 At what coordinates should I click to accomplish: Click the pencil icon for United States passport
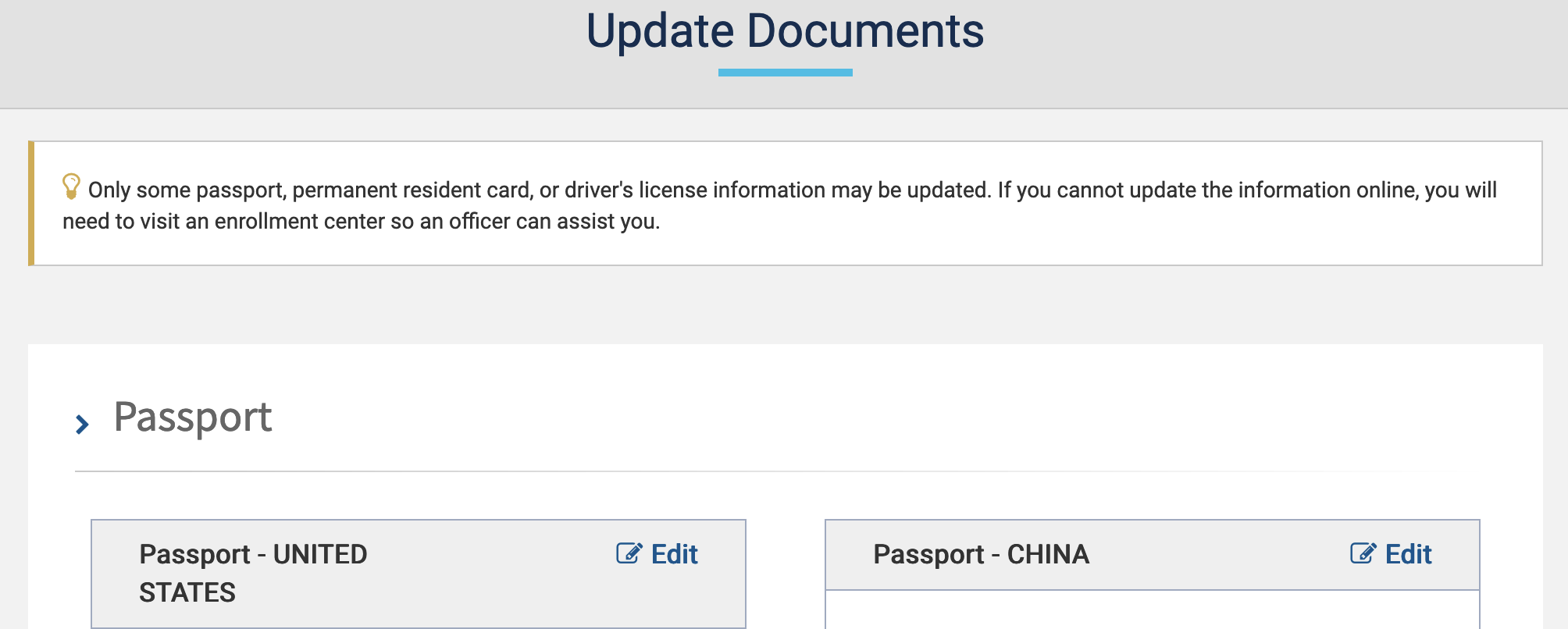(x=629, y=553)
